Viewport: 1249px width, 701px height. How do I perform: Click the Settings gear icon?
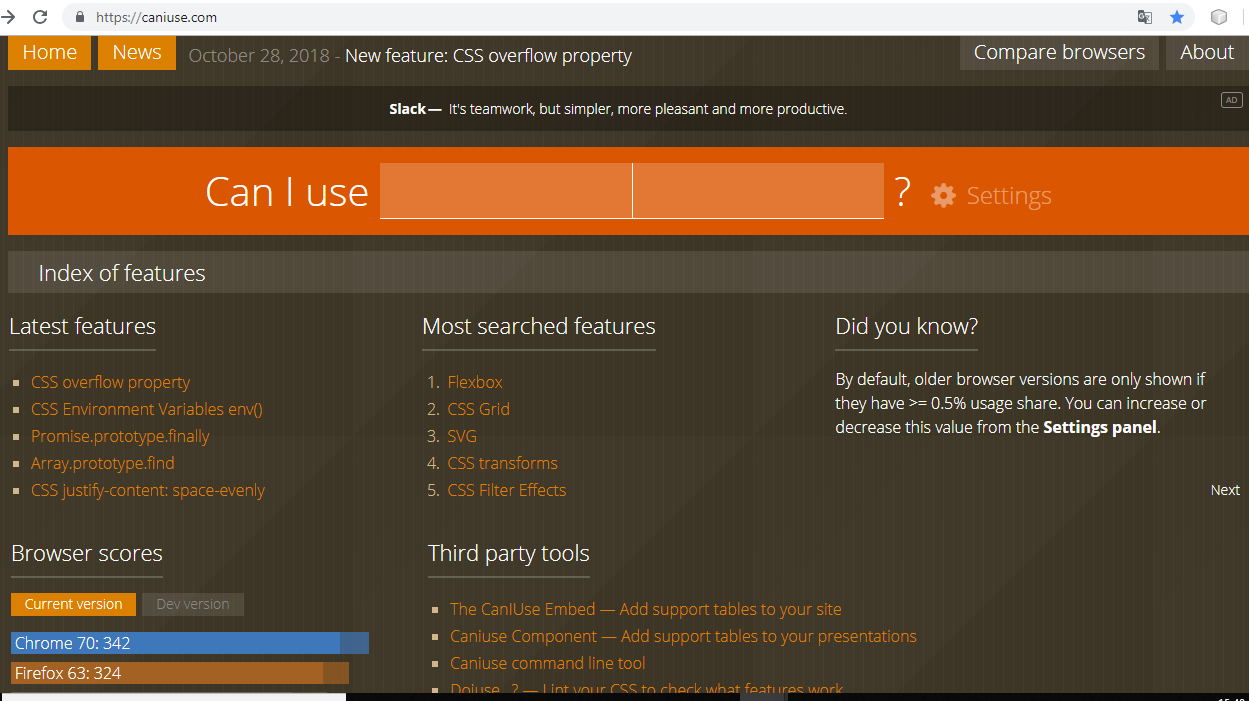pos(943,195)
